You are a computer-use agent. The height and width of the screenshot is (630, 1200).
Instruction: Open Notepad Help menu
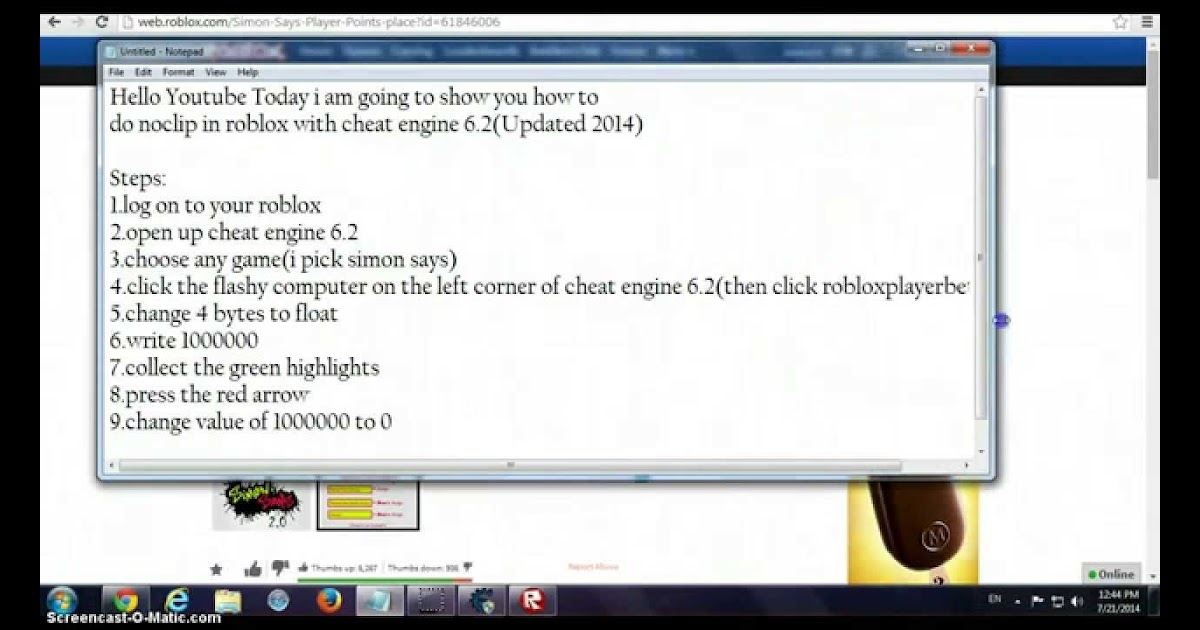[247, 72]
